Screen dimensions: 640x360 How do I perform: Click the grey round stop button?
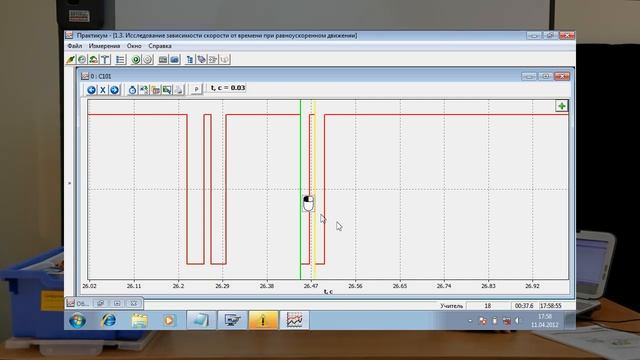tap(147, 60)
